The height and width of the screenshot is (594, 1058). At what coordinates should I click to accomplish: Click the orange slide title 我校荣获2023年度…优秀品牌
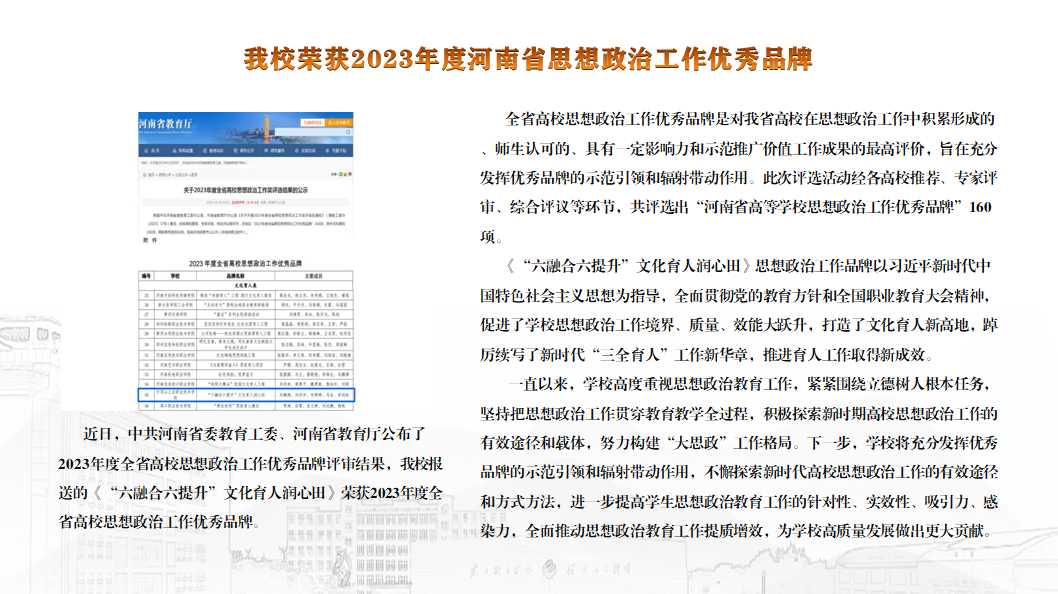pyautogui.click(x=529, y=58)
